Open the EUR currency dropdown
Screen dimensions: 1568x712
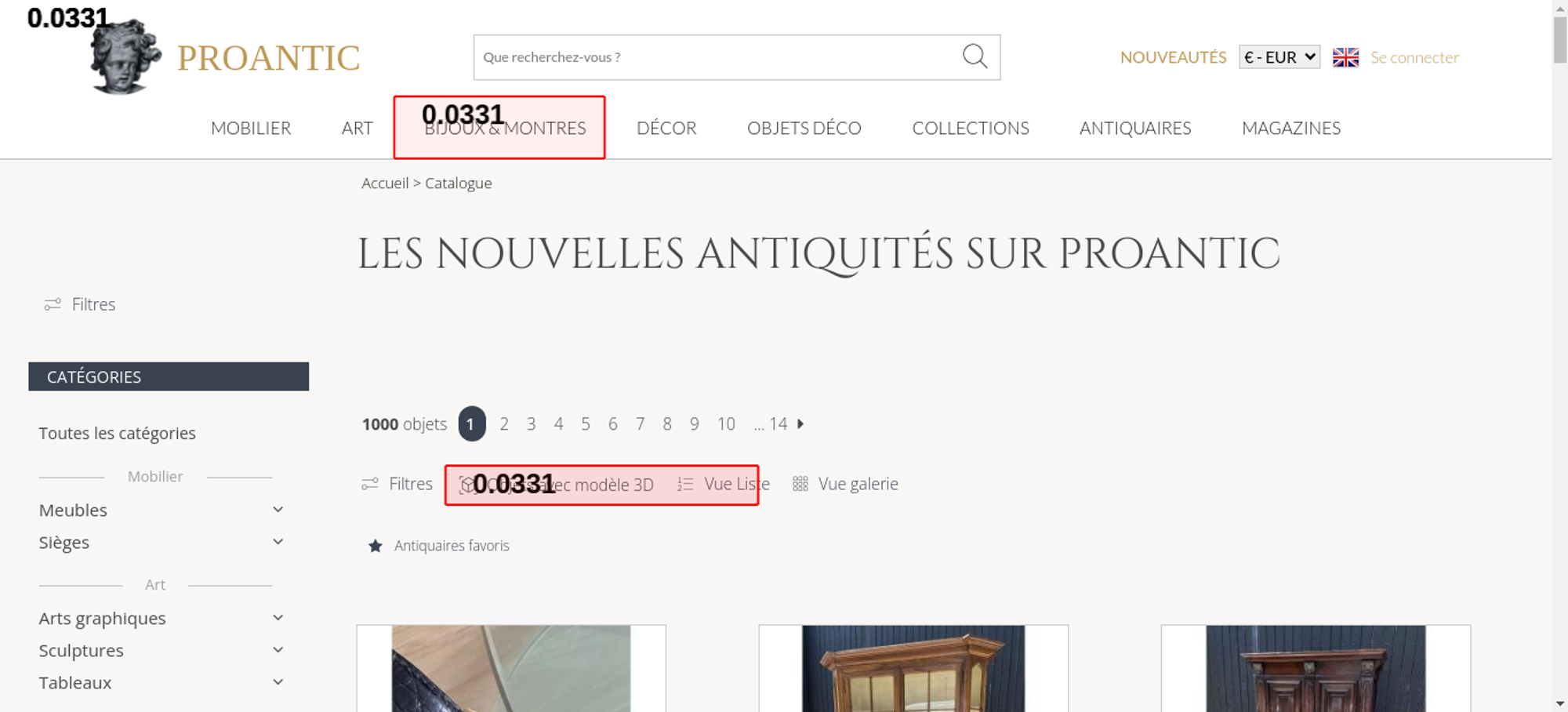(x=1279, y=57)
